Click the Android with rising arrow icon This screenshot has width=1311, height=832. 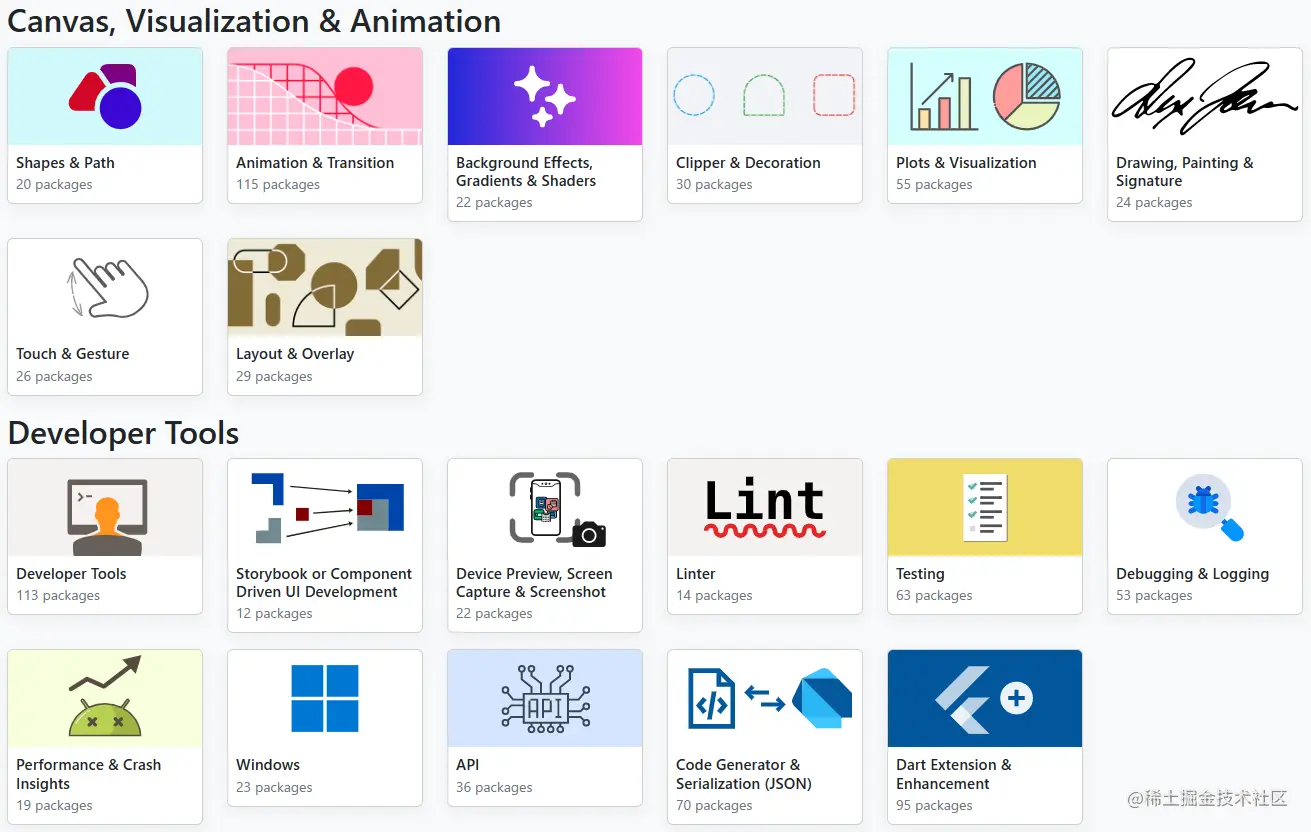pos(105,696)
